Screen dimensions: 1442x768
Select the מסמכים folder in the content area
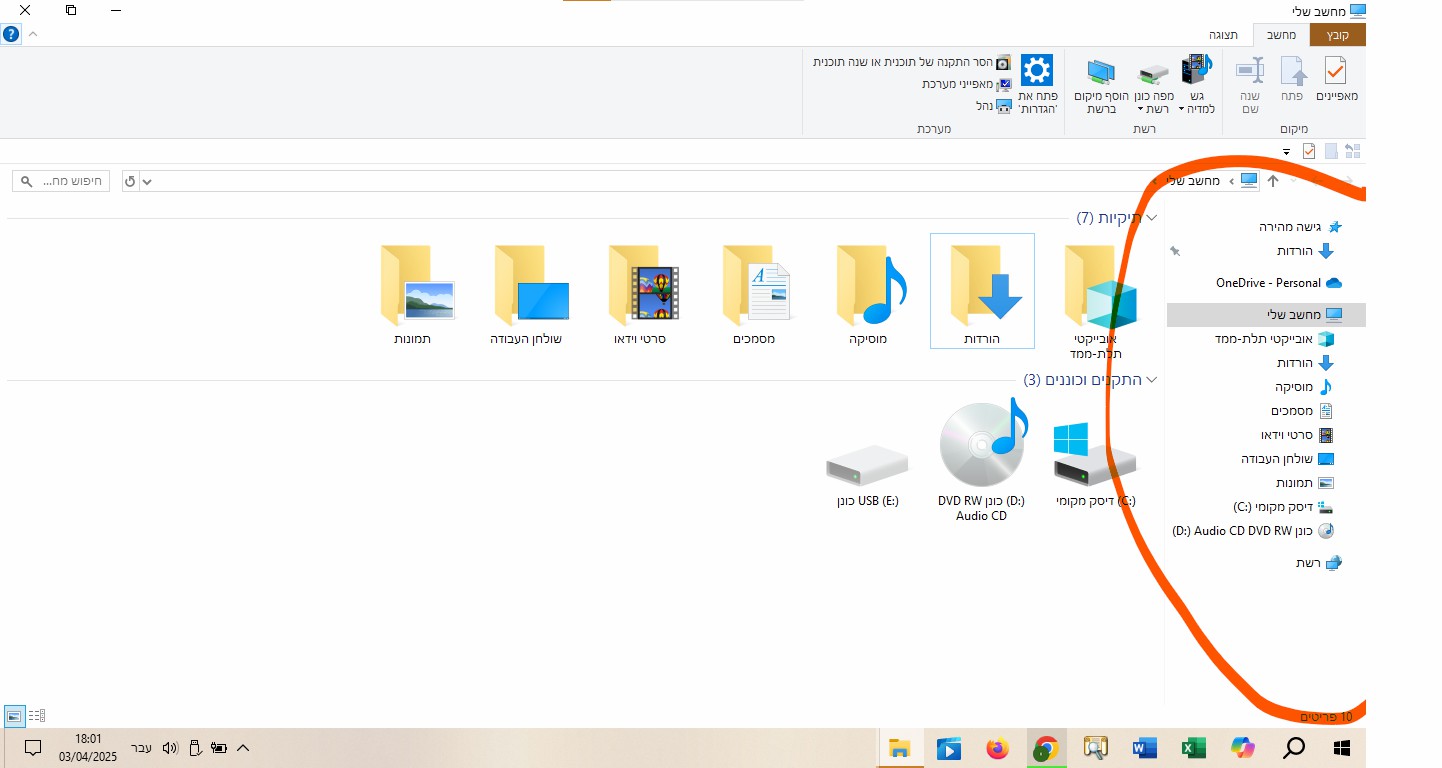click(x=755, y=294)
